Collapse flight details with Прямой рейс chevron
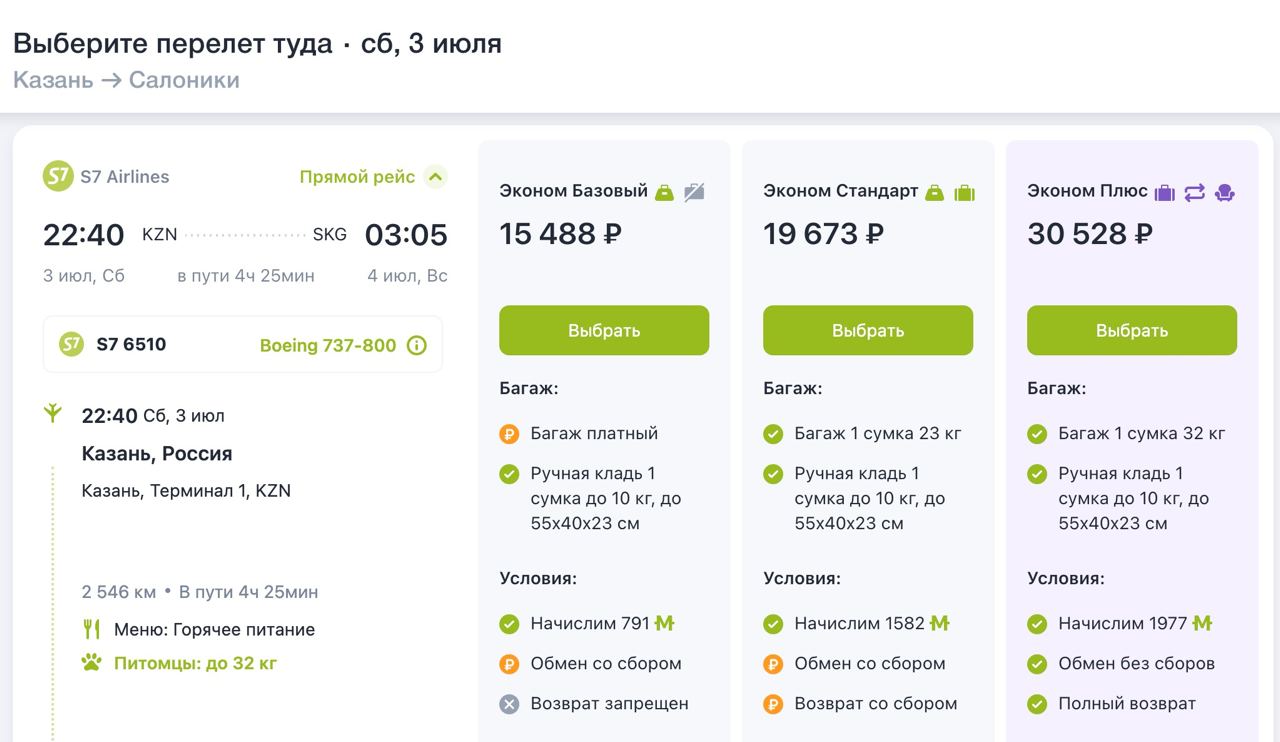This screenshot has height=742, width=1280. [435, 177]
